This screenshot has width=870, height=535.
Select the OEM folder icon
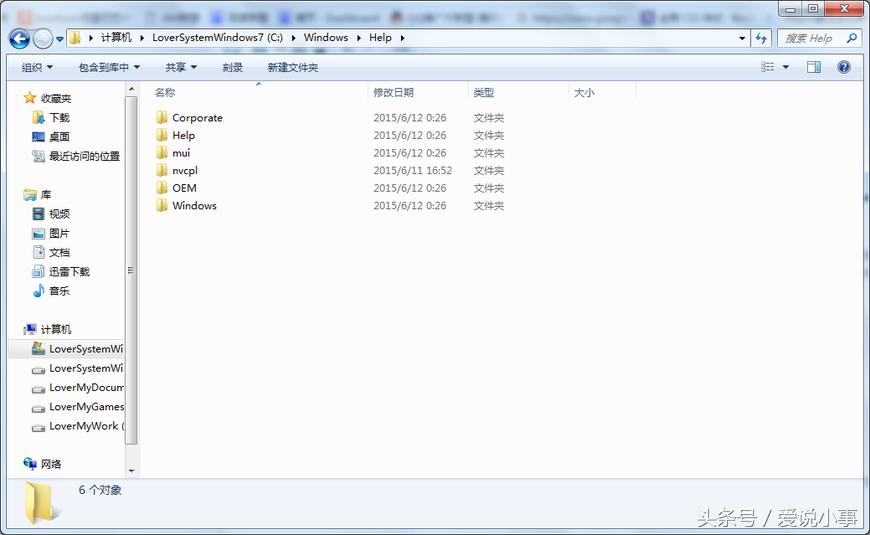point(161,188)
